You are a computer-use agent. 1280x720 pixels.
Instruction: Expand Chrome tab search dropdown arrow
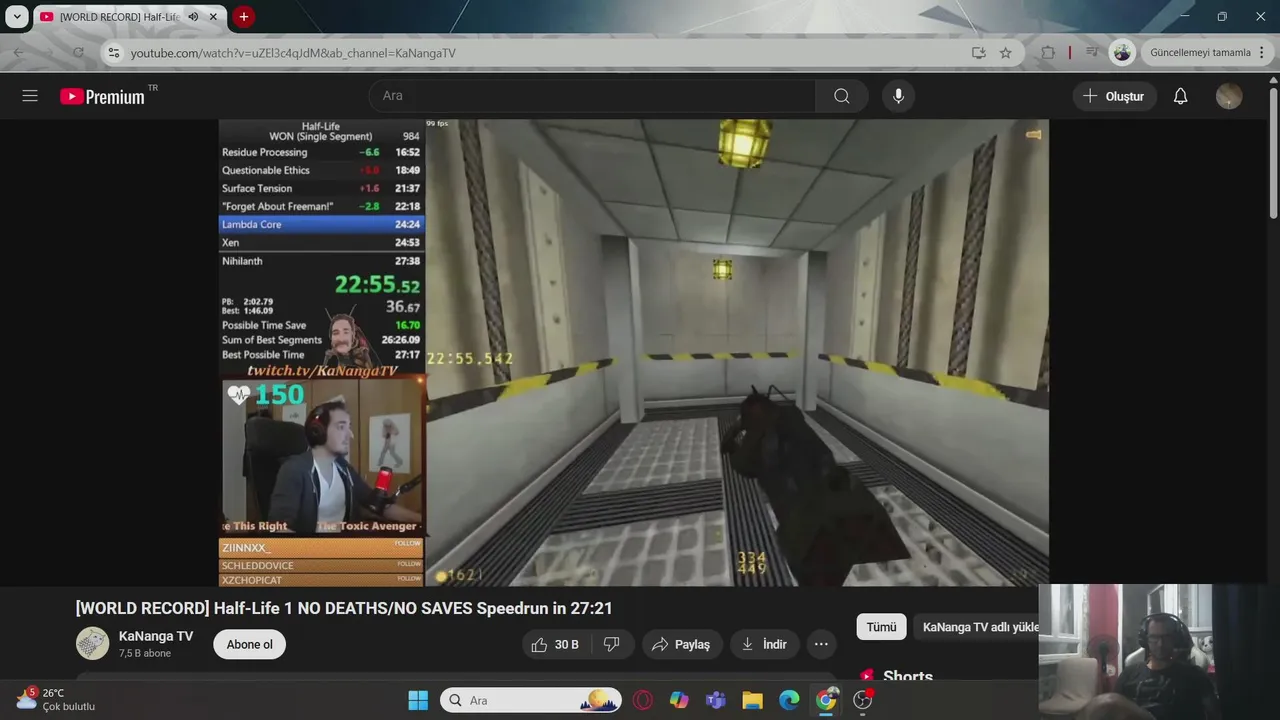click(17, 17)
